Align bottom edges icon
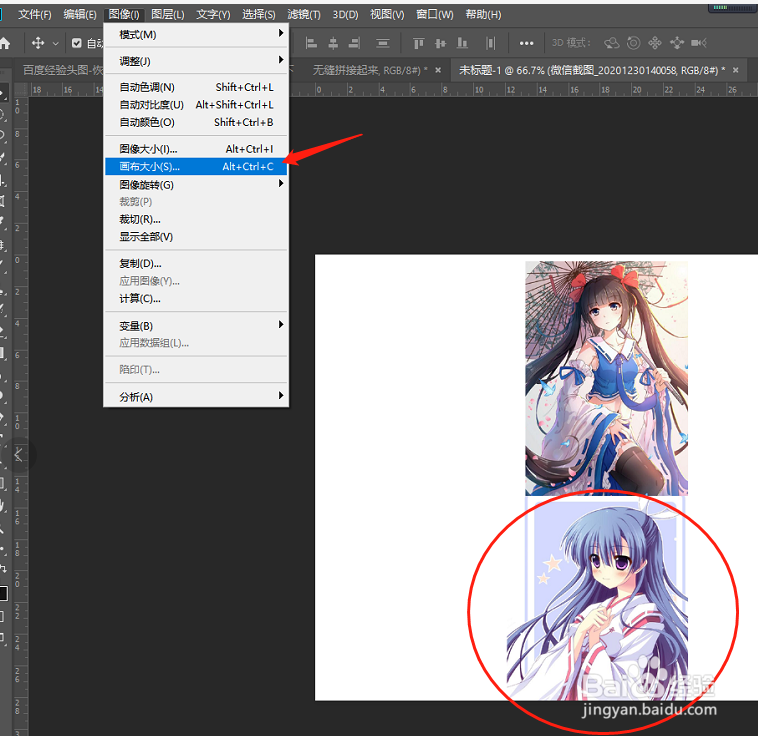The height and width of the screenshot is (736, 758). click(x=462, y=44)
